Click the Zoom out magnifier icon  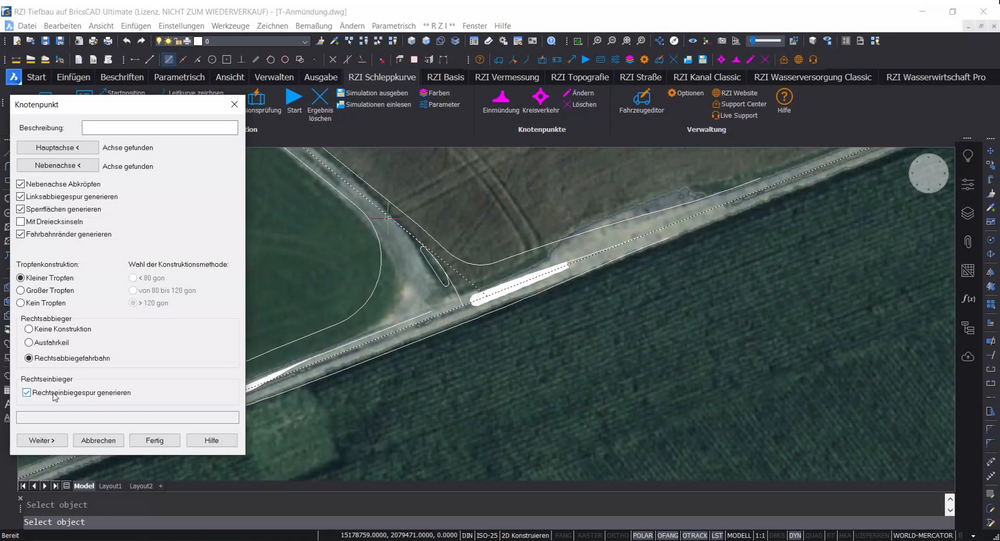pos(612,41)
